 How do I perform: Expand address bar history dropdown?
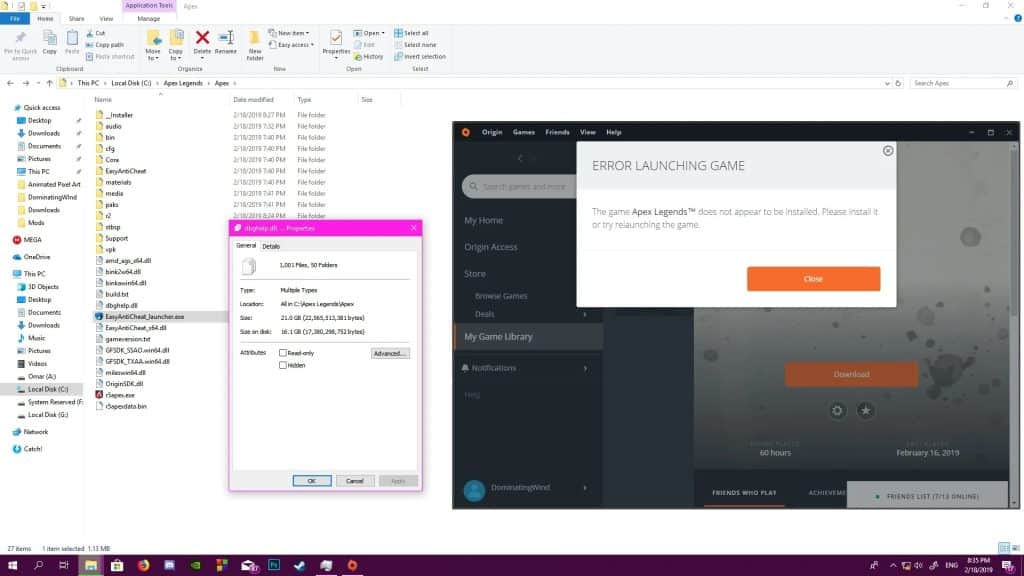(887, 84)
